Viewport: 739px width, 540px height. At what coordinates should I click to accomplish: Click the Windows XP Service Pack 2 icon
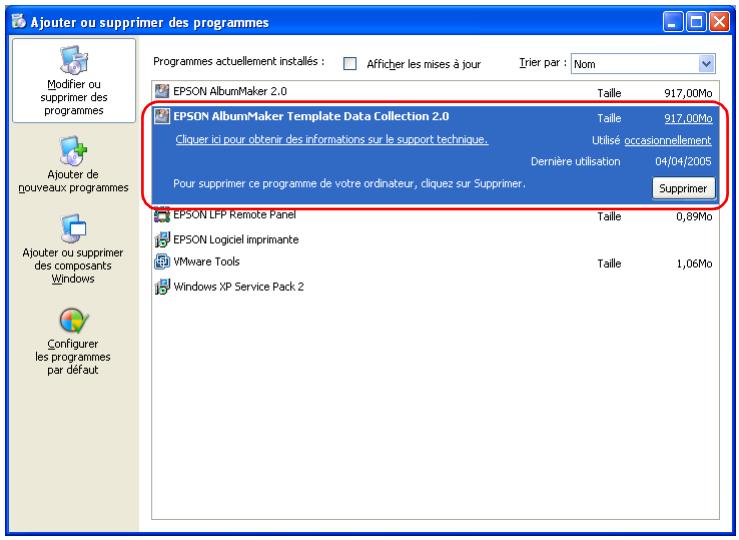click(x=162, y=286)
